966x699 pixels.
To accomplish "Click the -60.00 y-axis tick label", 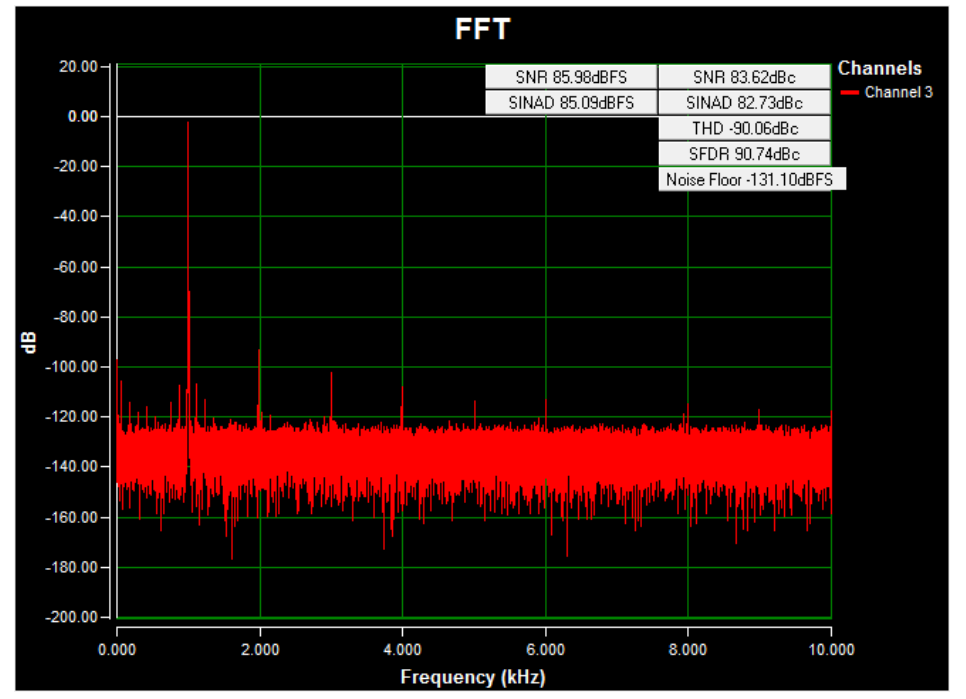I will click(x=76, y=267).
